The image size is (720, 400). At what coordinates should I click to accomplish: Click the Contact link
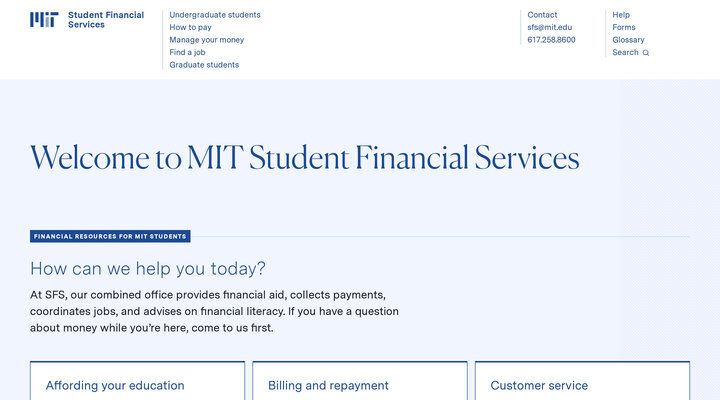[x=542, y=15]
